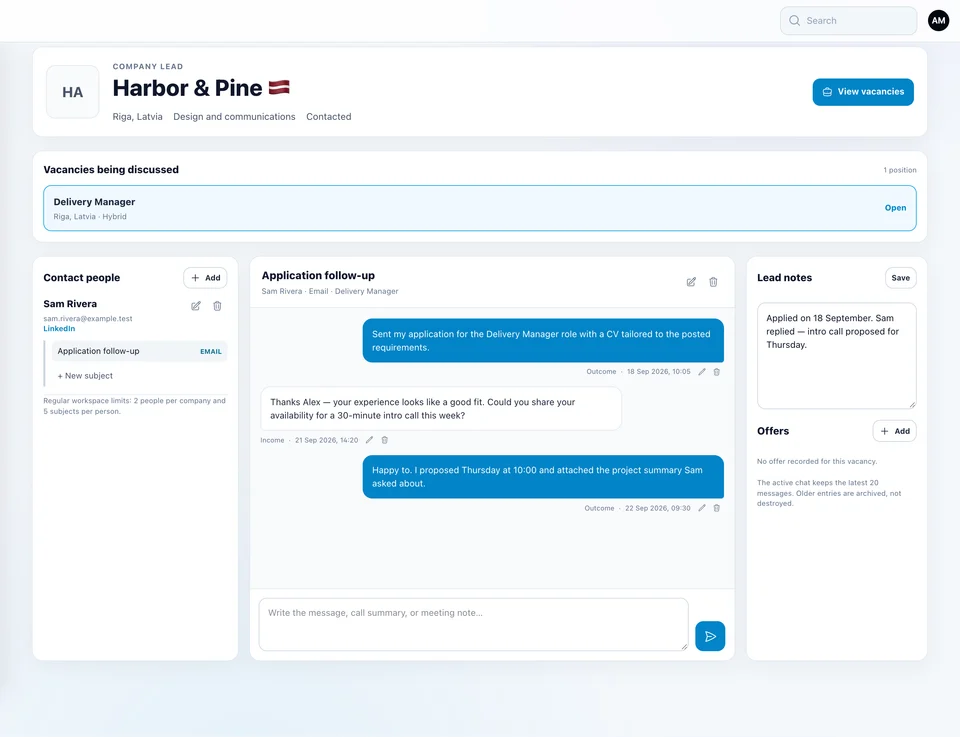The height and width of the screenshot is (737, 960).
Task: Edit the Application follow-up subject
Action: tap(691, 282)
